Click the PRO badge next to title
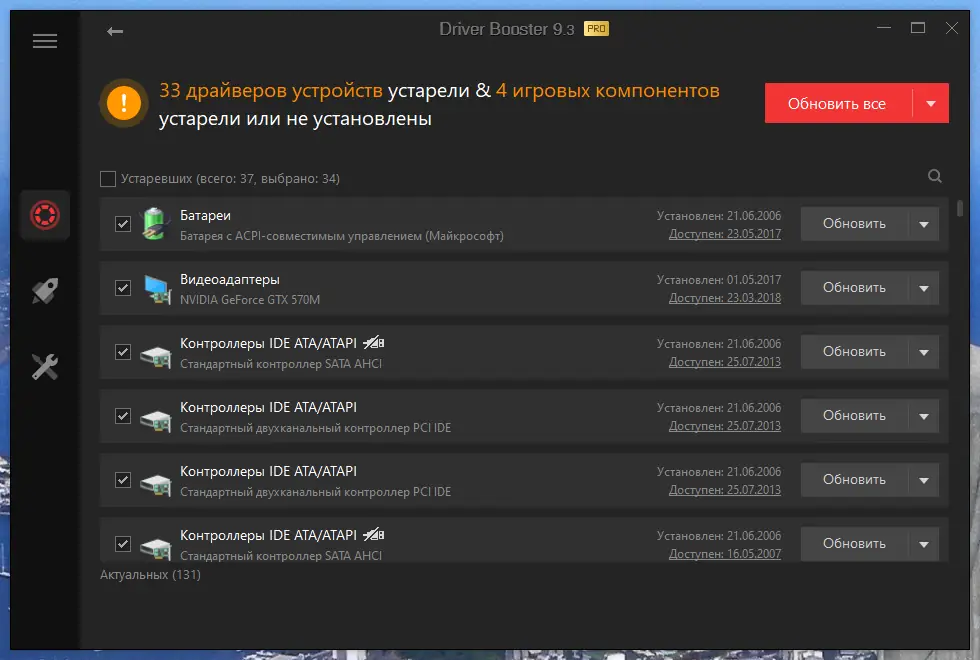This screenshot has width=980, height=660. (596, 29)
